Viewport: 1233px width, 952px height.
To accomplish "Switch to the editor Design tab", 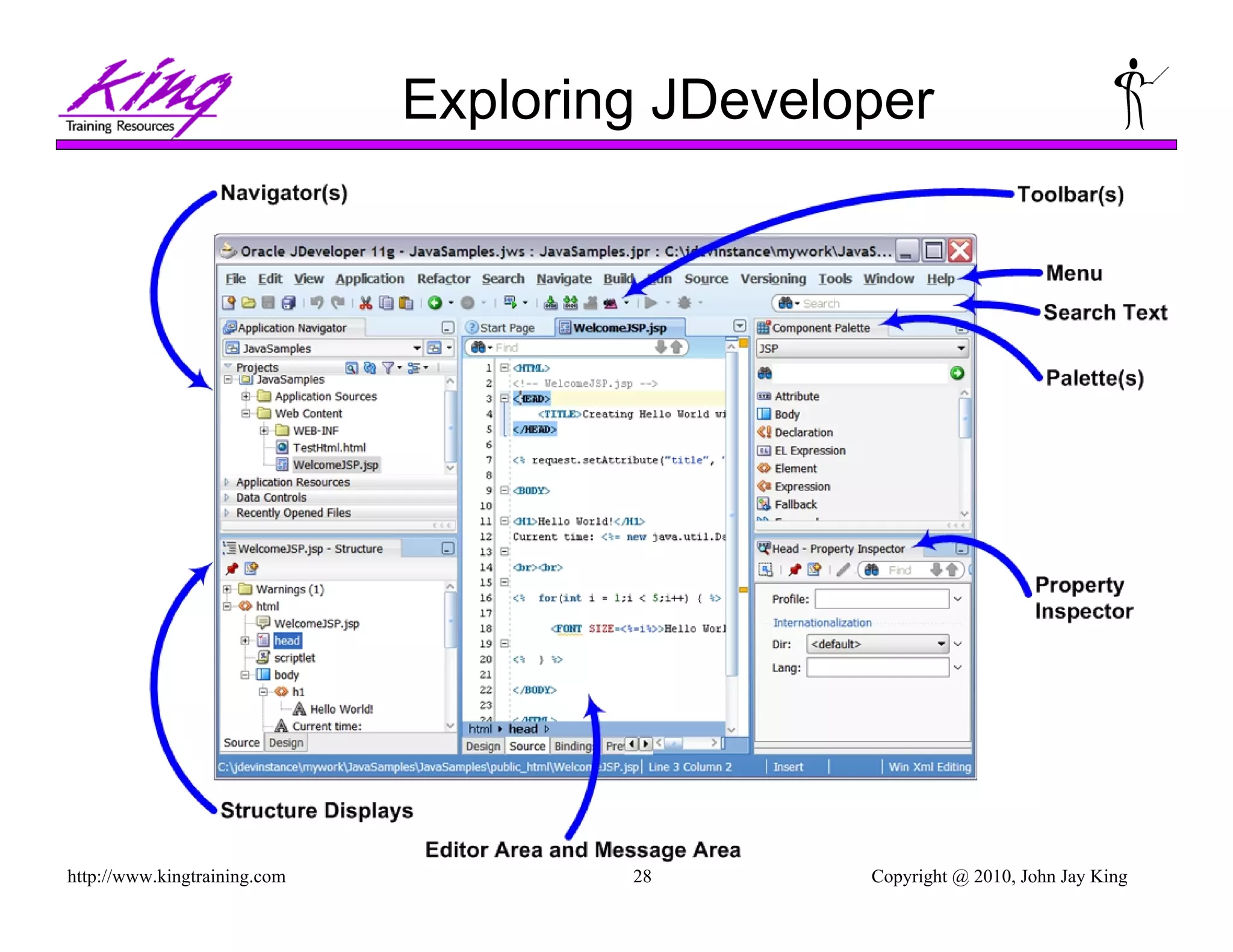I will pos(483,746).
